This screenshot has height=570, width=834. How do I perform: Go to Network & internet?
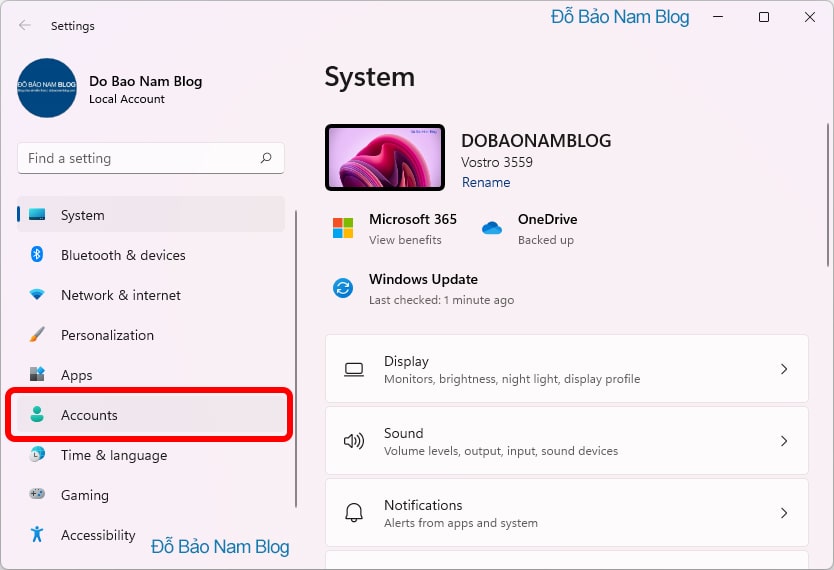(x=151, y=295)
